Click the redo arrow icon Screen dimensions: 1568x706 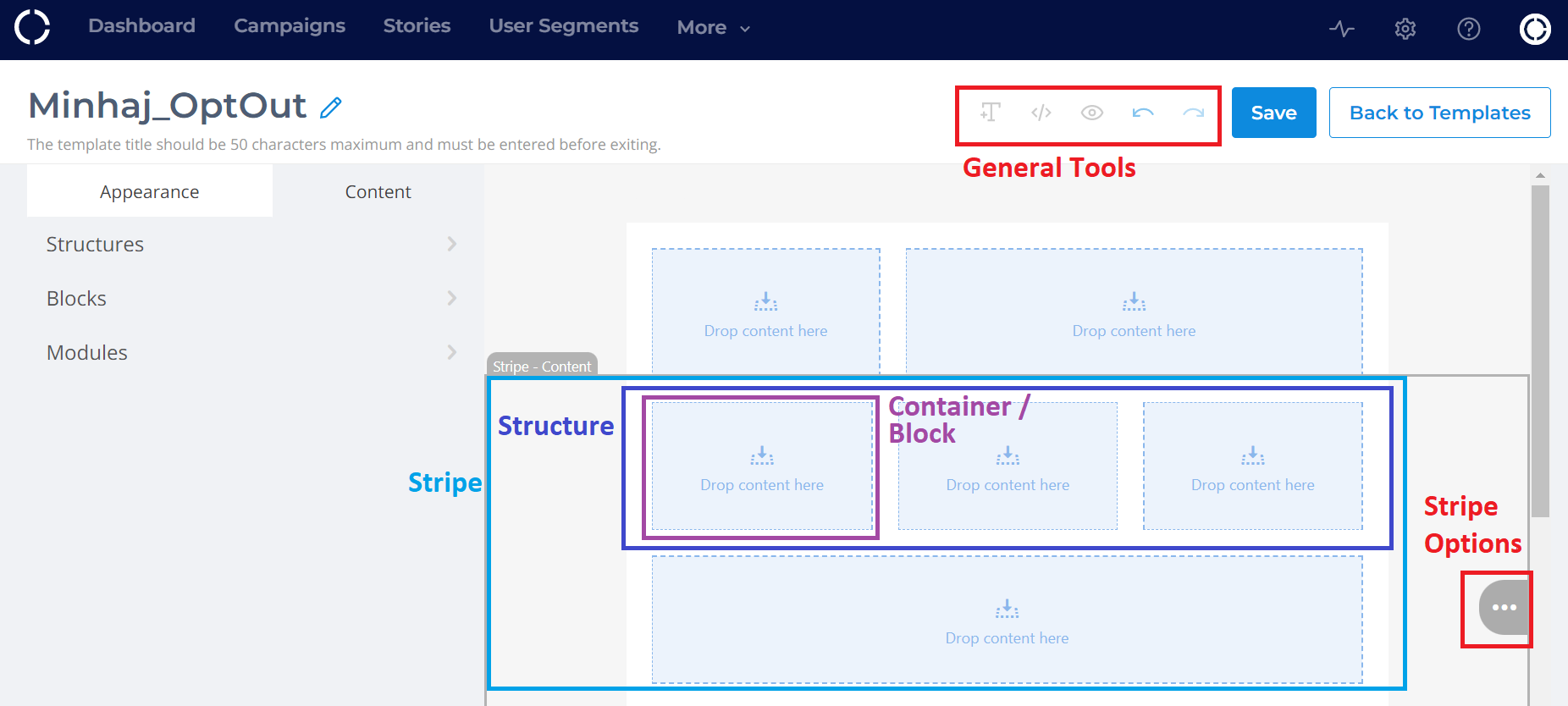click(x=1194, y=113)
